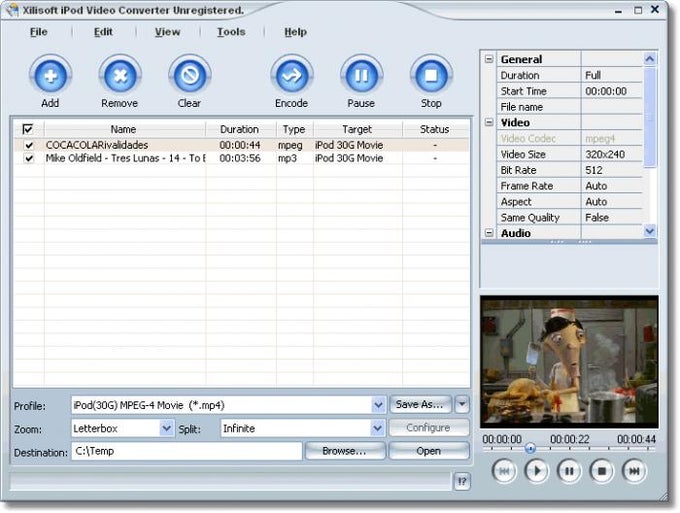Click the File name property row
The width and height of the screenshot is (680, 513).
pos(569,107)
